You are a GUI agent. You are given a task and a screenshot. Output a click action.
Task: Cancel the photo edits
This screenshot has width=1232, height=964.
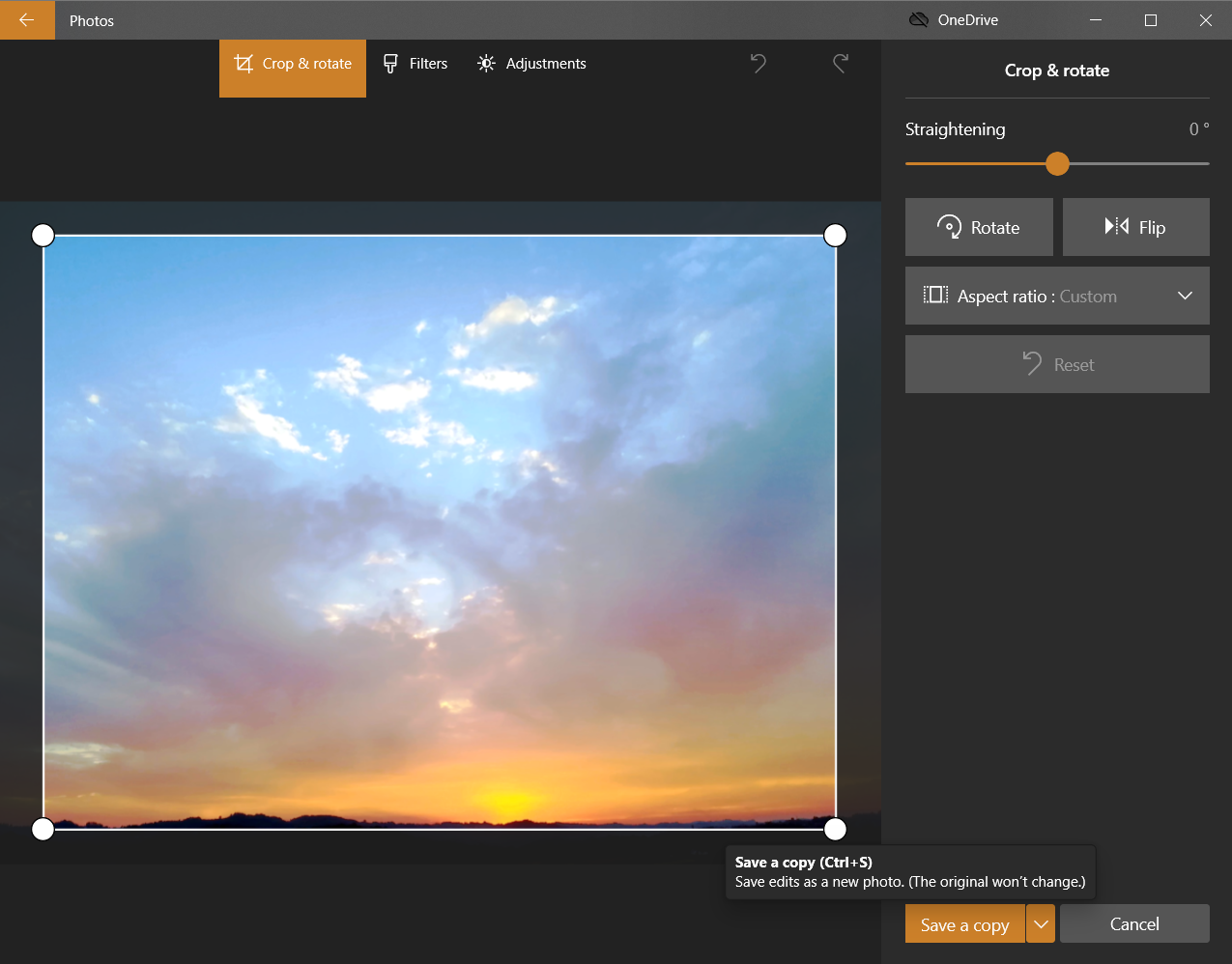click(x=1134, y=924)
